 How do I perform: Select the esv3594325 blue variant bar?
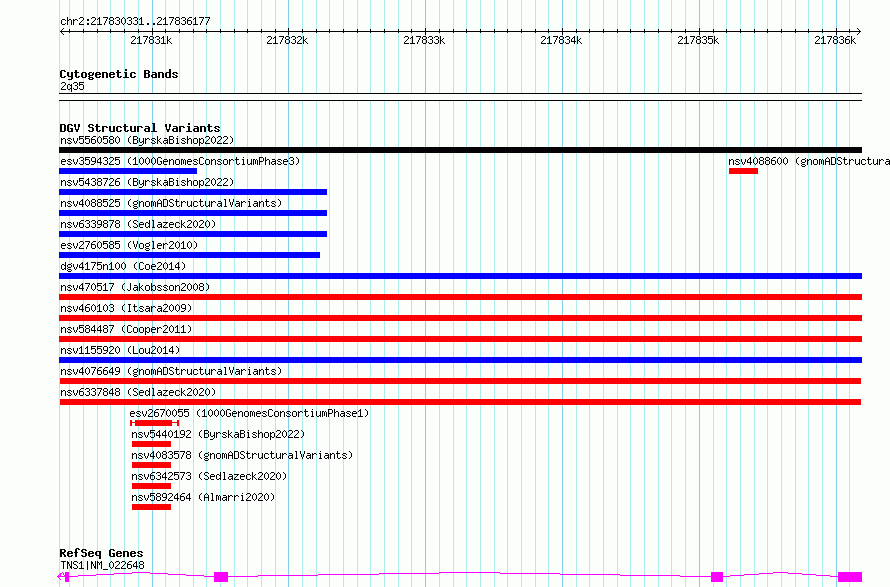[x=128, y=171]
